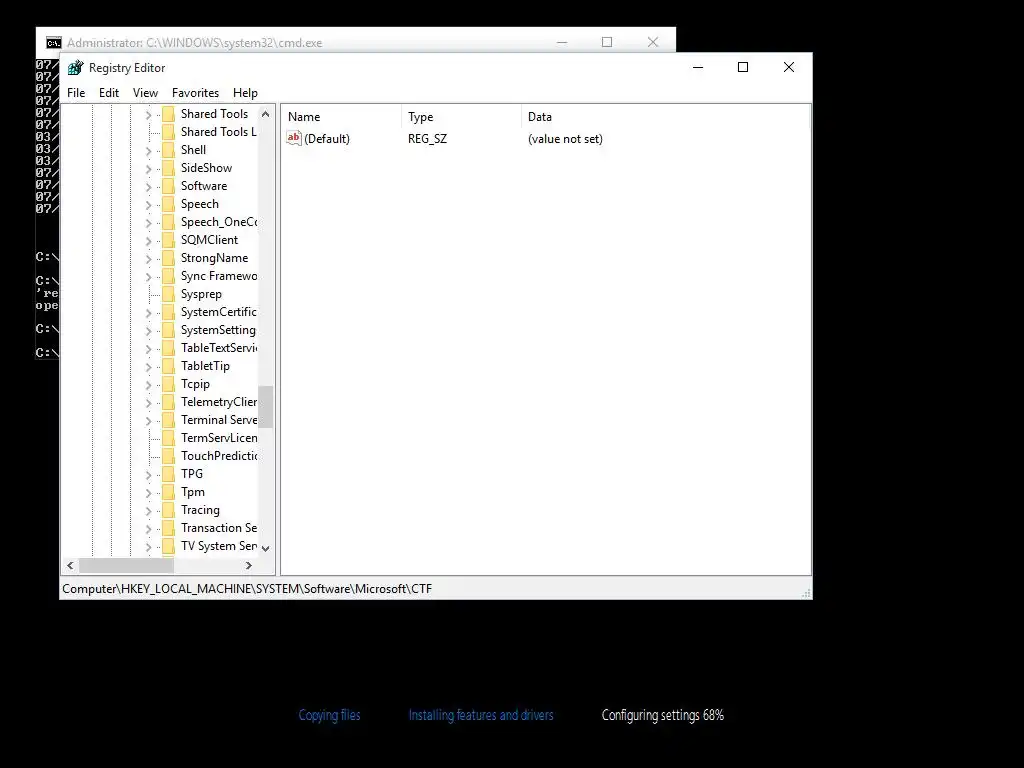Screen dimensions: 1024x768
Task: Open the File menu
Action: pyautogui.click(x=76, y=93)
